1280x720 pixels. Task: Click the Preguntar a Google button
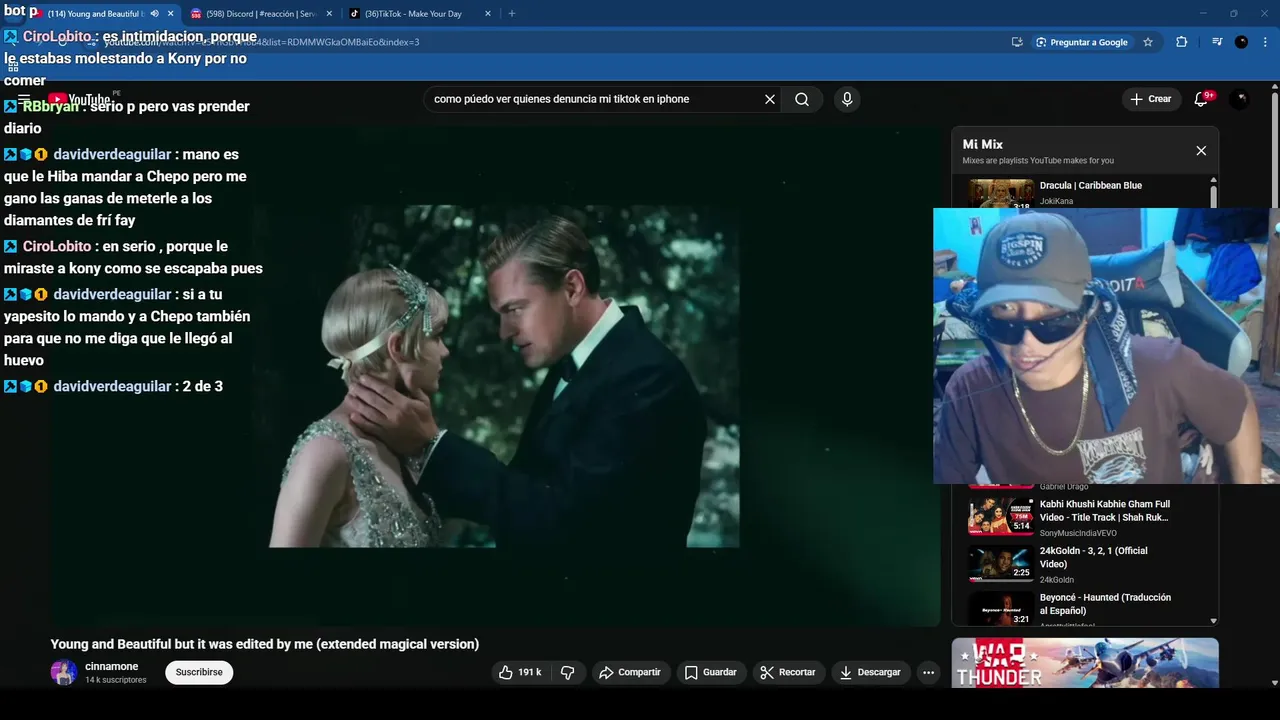click(x=1082, y=42)
